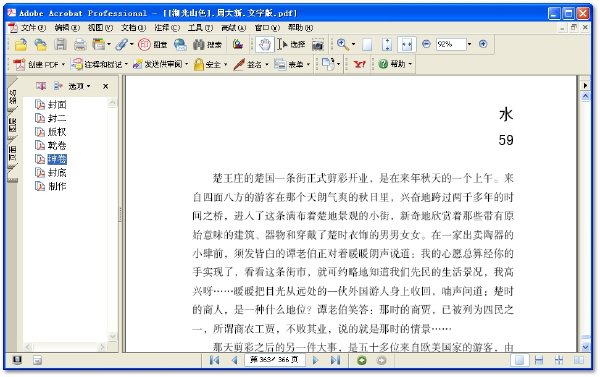Toggle Continuous Facing layout

(x=559, y=360)
